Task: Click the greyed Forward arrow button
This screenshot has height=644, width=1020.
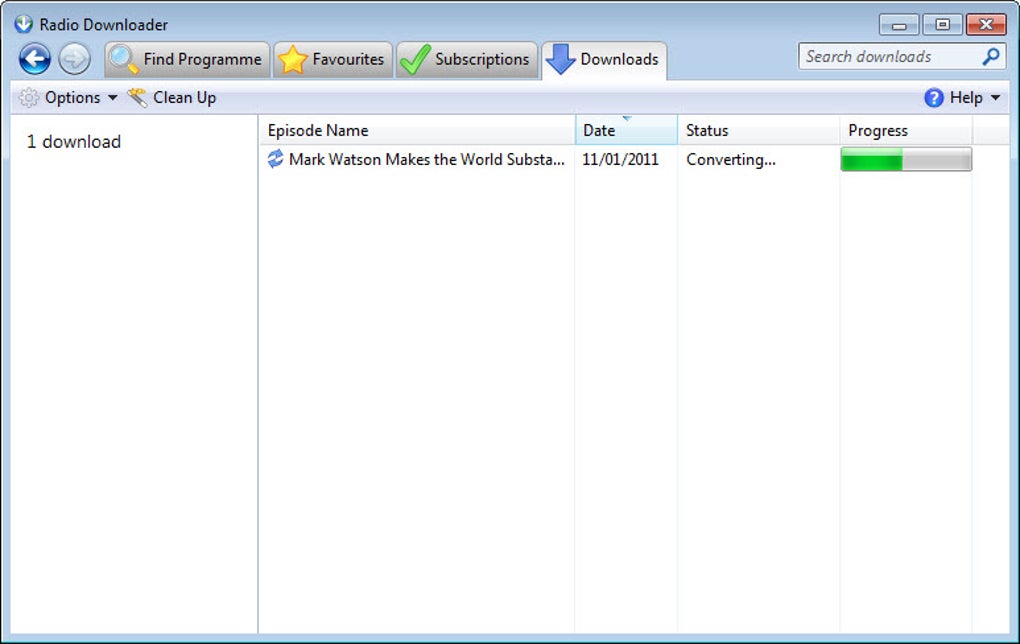Action: [x=74, y=59]
